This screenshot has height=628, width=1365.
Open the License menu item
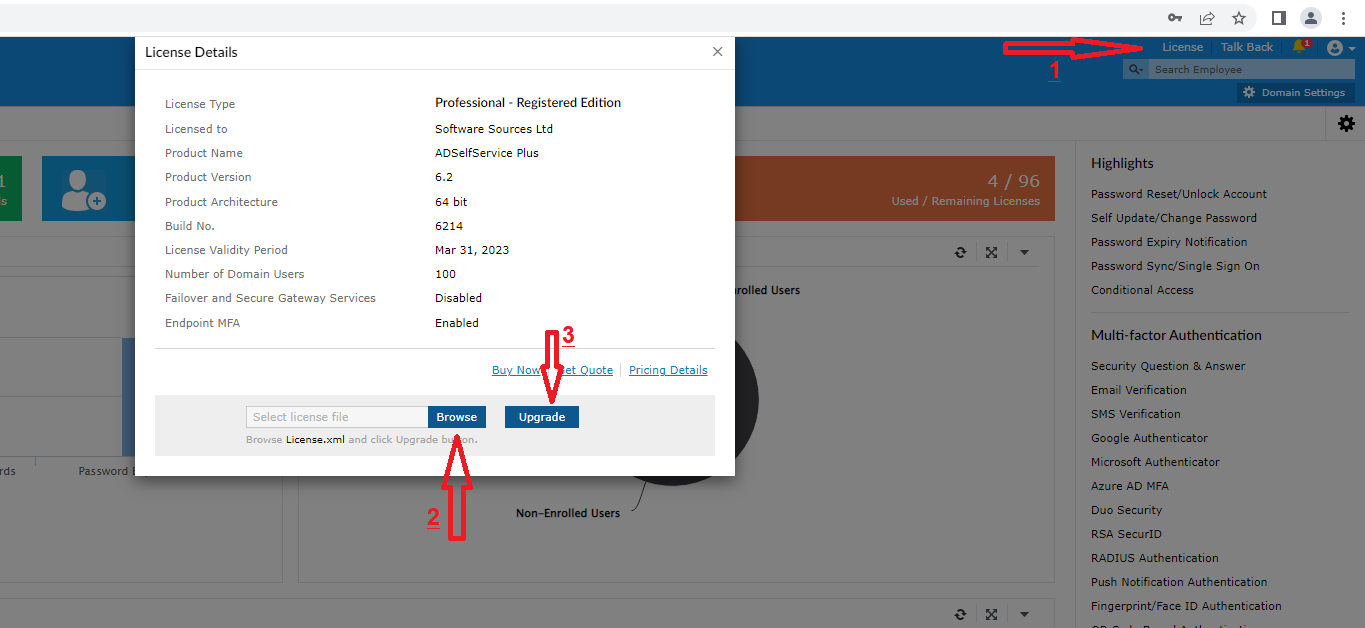(1182, 47)
